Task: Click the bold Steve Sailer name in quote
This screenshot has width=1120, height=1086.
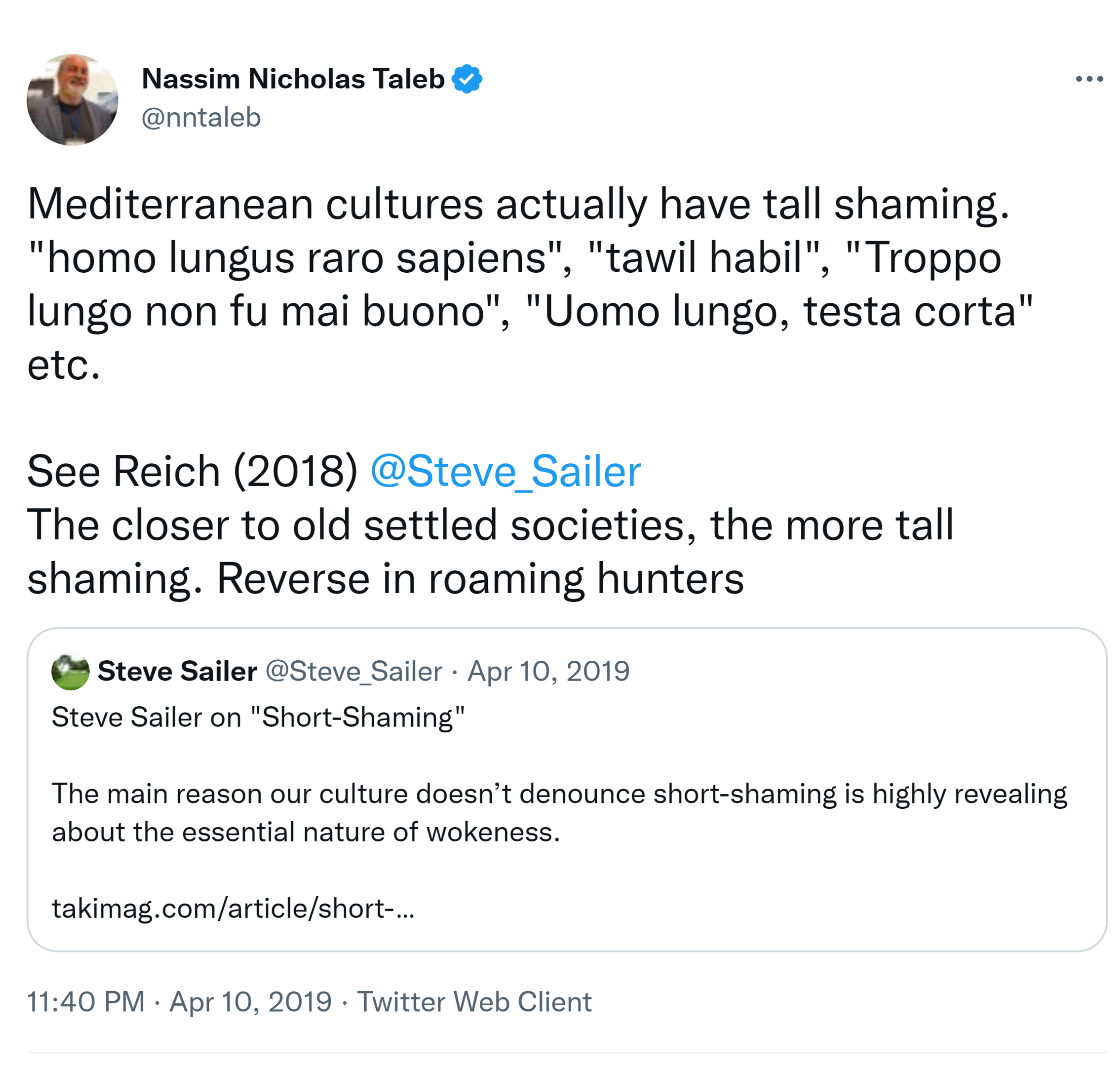Action: point(177,671)
